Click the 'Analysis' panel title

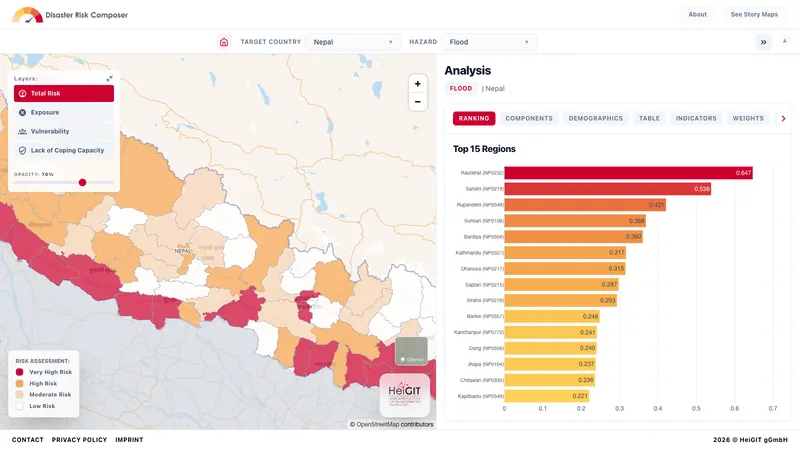(x=467, y=70)
